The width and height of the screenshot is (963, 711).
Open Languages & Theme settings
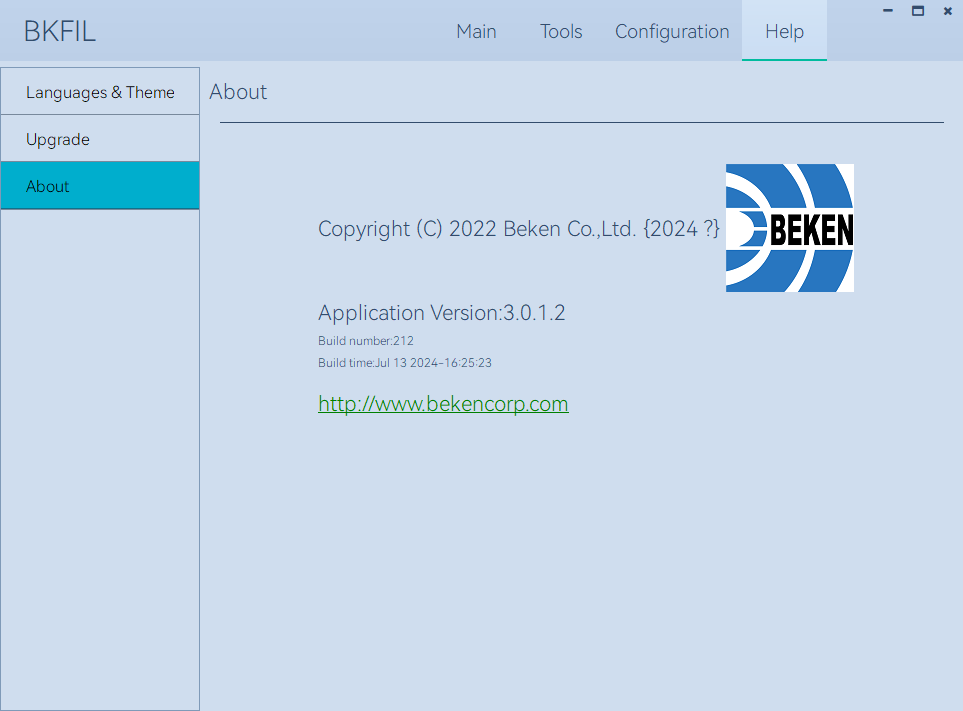(x=100, y=91)
